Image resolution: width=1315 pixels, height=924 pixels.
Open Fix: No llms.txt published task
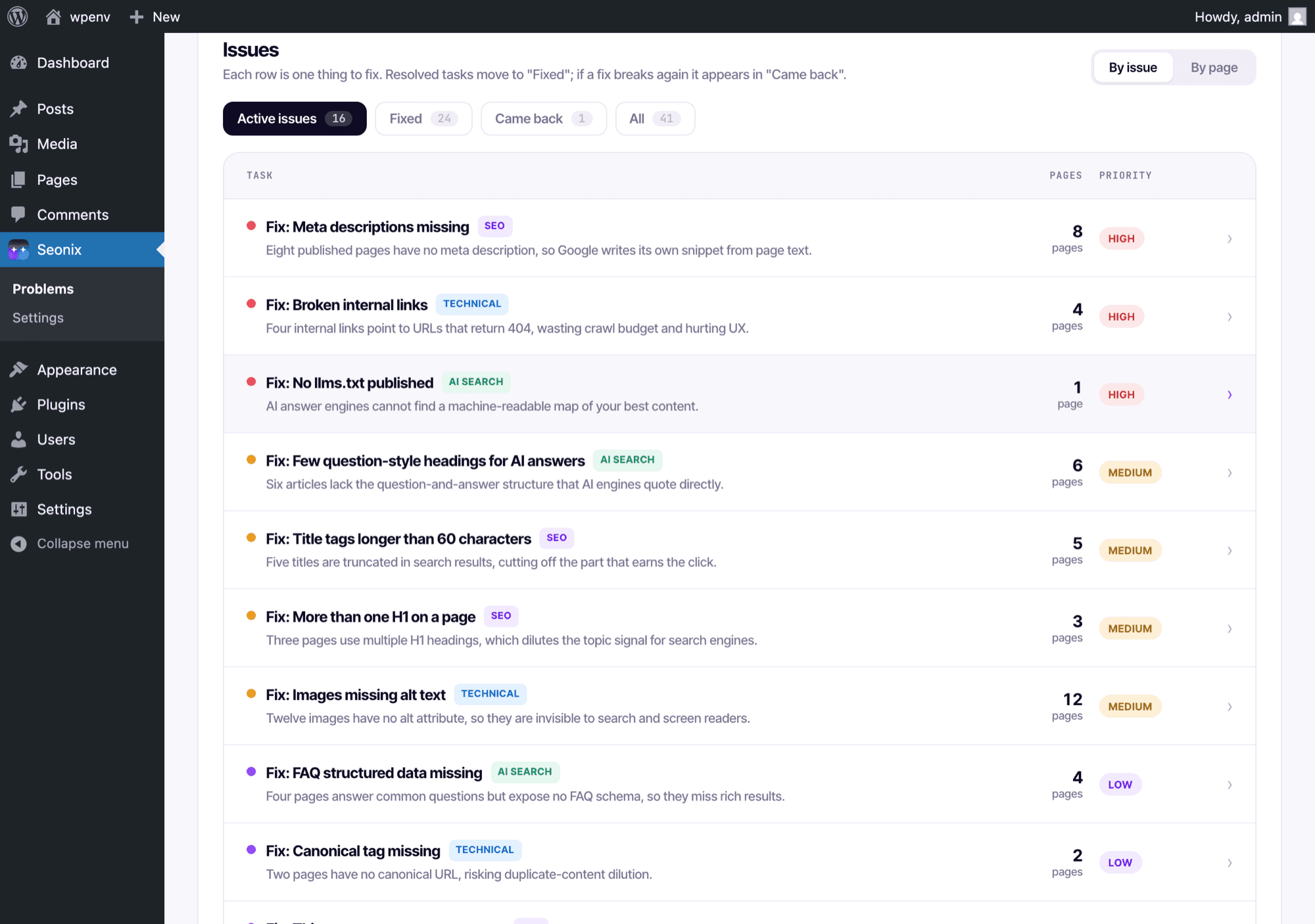[x=349, y=382]
